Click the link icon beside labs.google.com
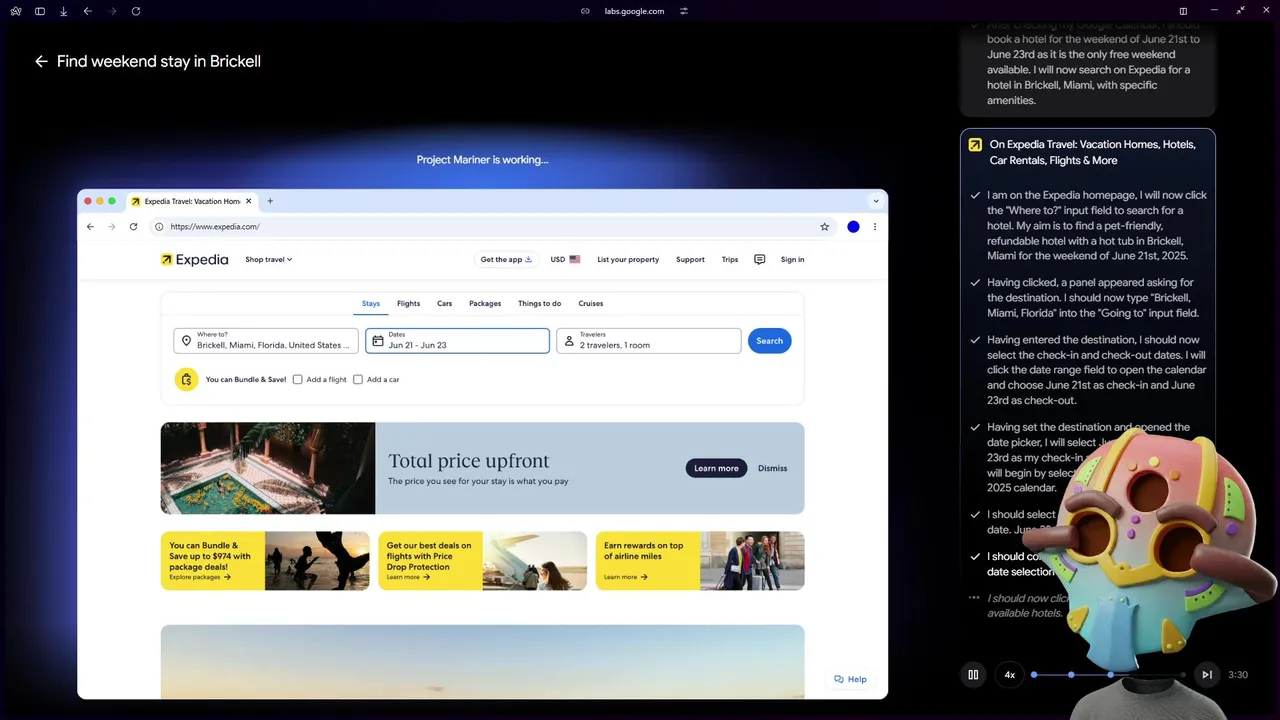Viewport: 1280px width, 720px height. 585,11
